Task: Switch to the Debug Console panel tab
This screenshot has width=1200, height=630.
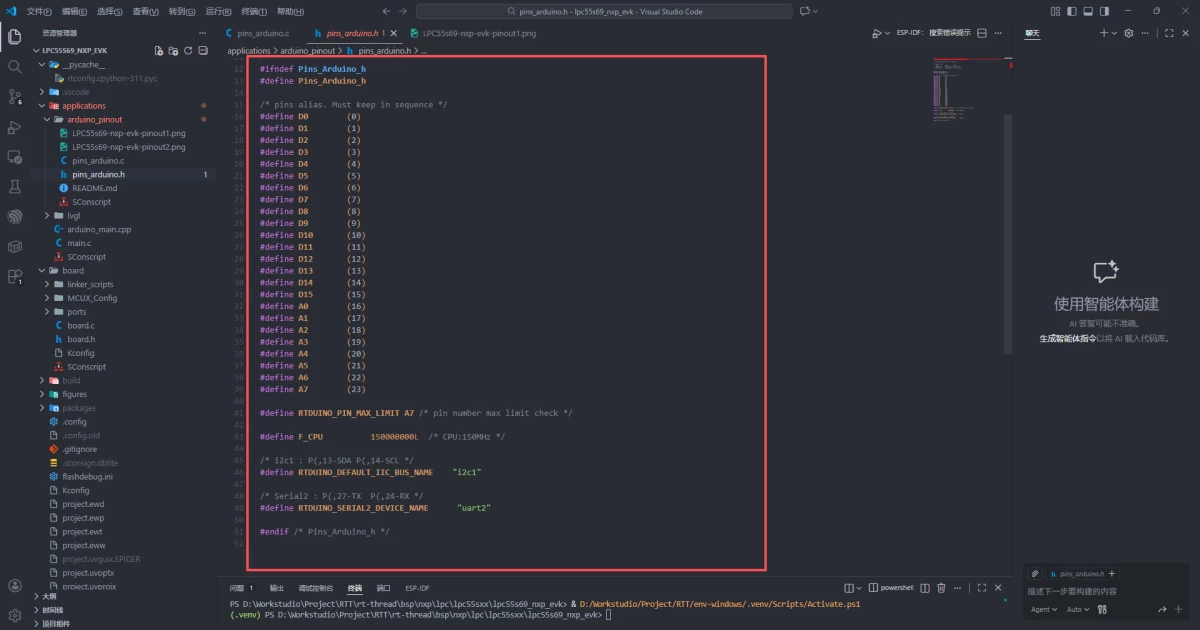Action: click(x=316, y=588)
